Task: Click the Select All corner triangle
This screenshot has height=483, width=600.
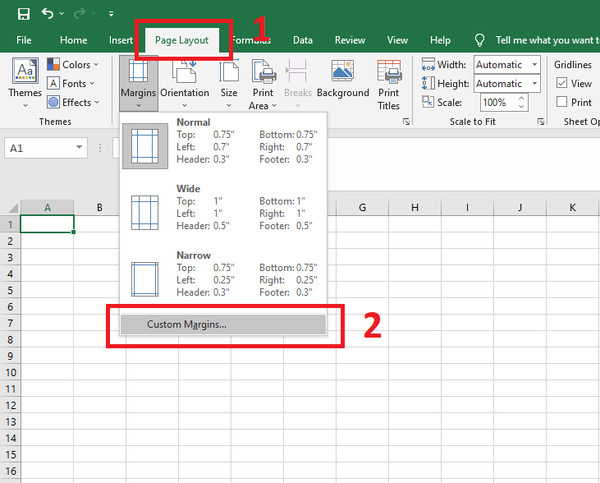Action: coord(13,208)
